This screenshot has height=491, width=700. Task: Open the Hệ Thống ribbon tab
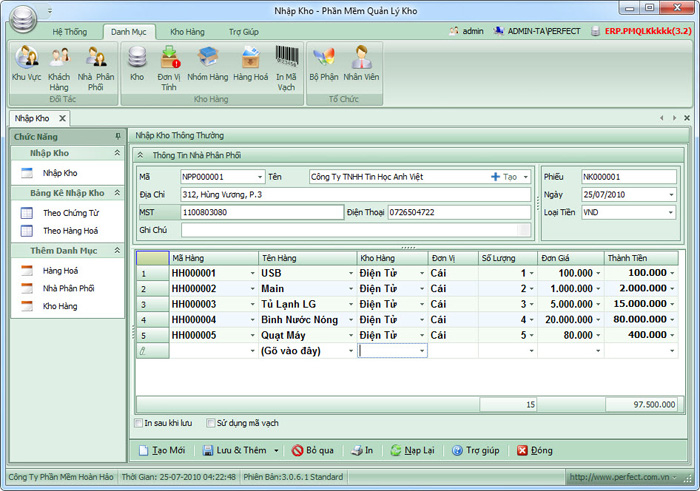point(69,32)
